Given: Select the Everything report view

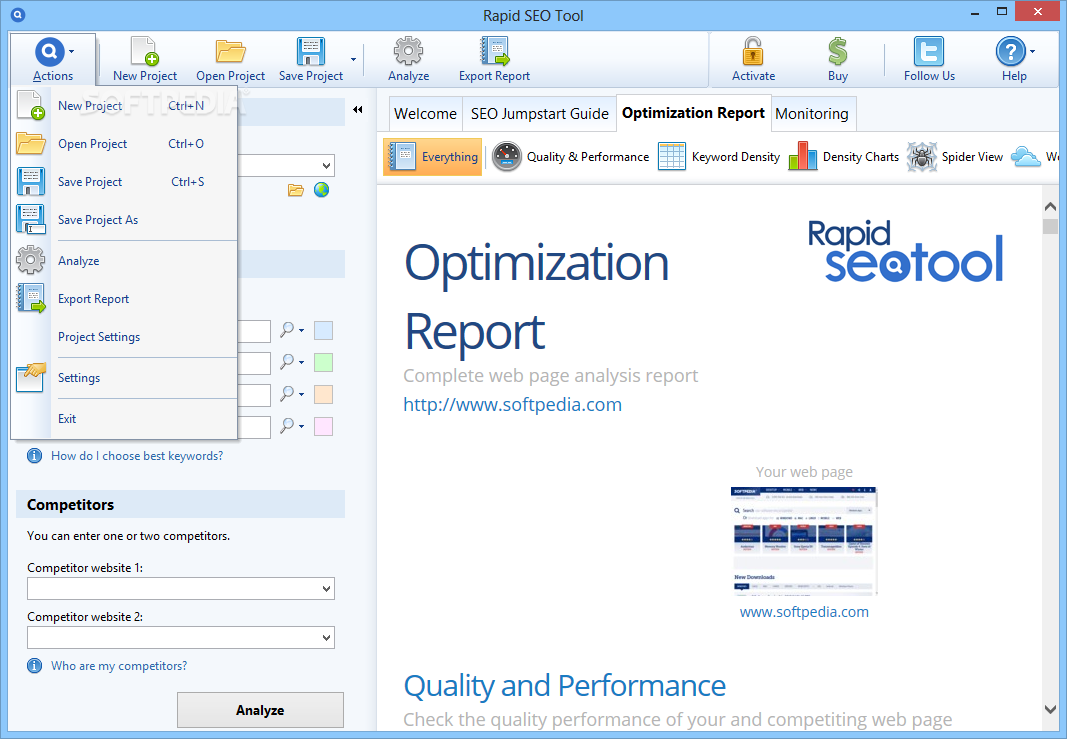Looking at the screenshot, I should click(x=433, y=157).
